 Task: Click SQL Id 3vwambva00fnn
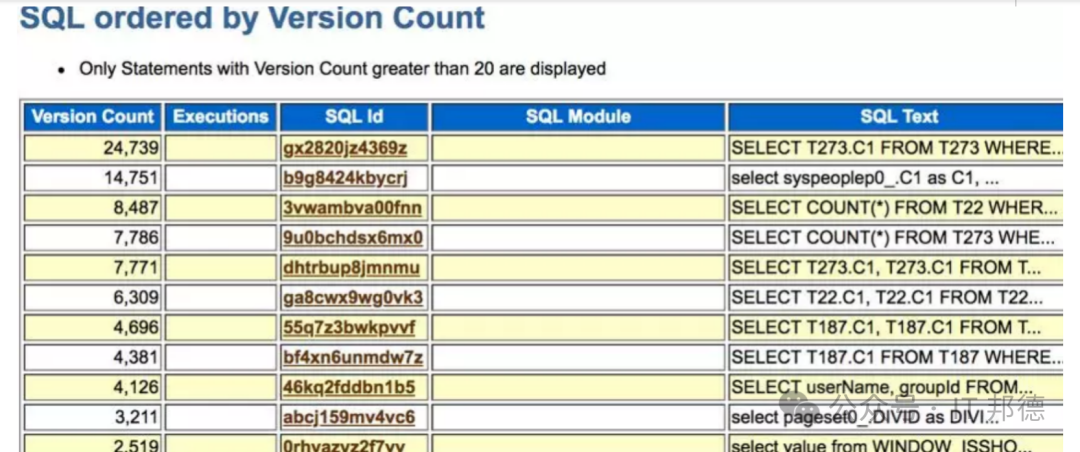pyautogui.click(x=352, y=207)
